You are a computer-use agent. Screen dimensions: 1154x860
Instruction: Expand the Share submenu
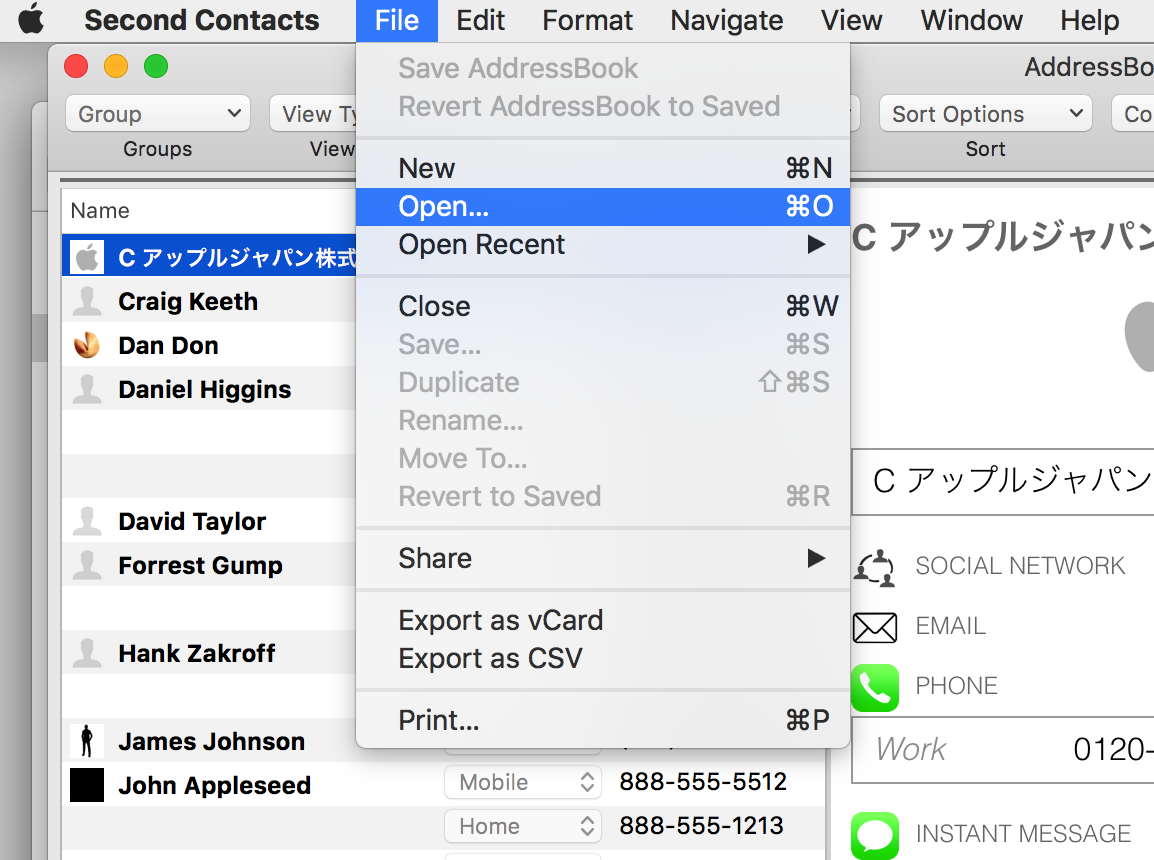pyautogui.click(x=603, y=558)
